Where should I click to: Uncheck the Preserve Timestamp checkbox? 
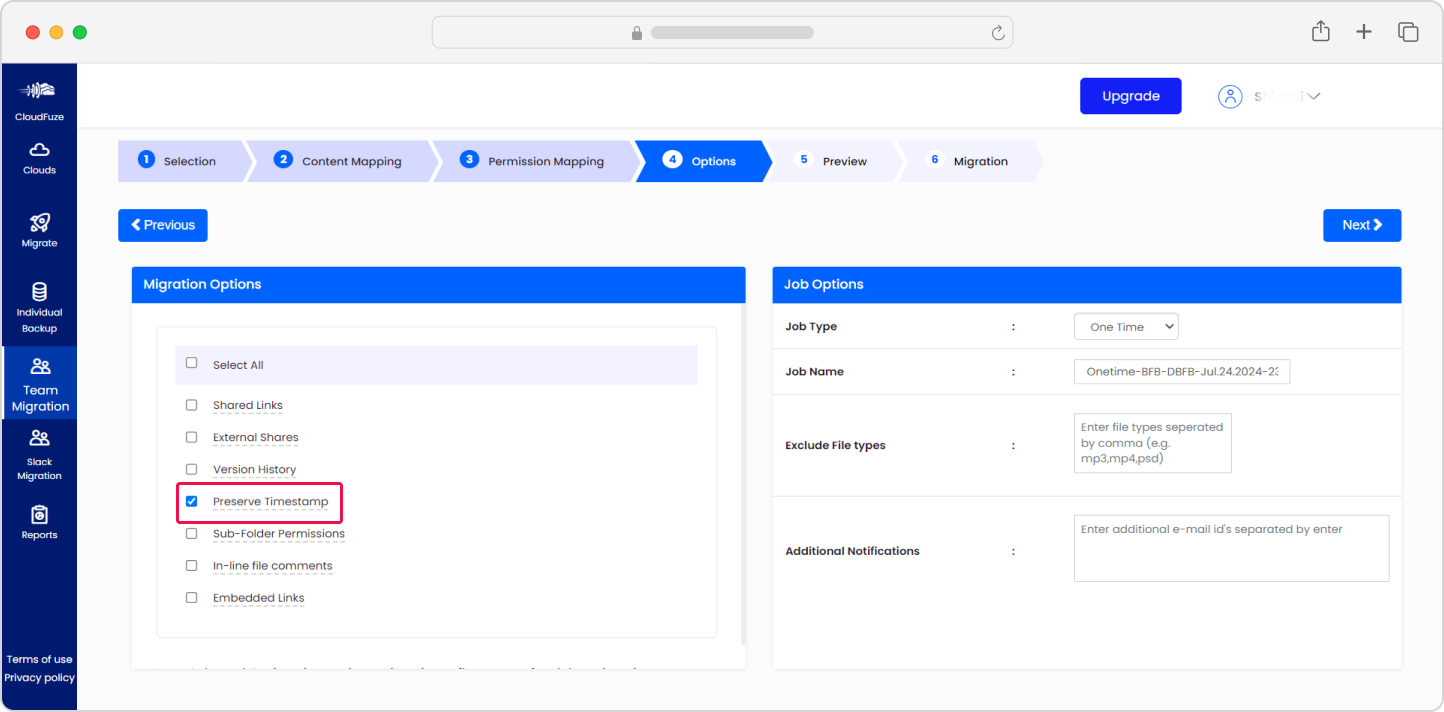pyautogui.click(x=192, y=501)
